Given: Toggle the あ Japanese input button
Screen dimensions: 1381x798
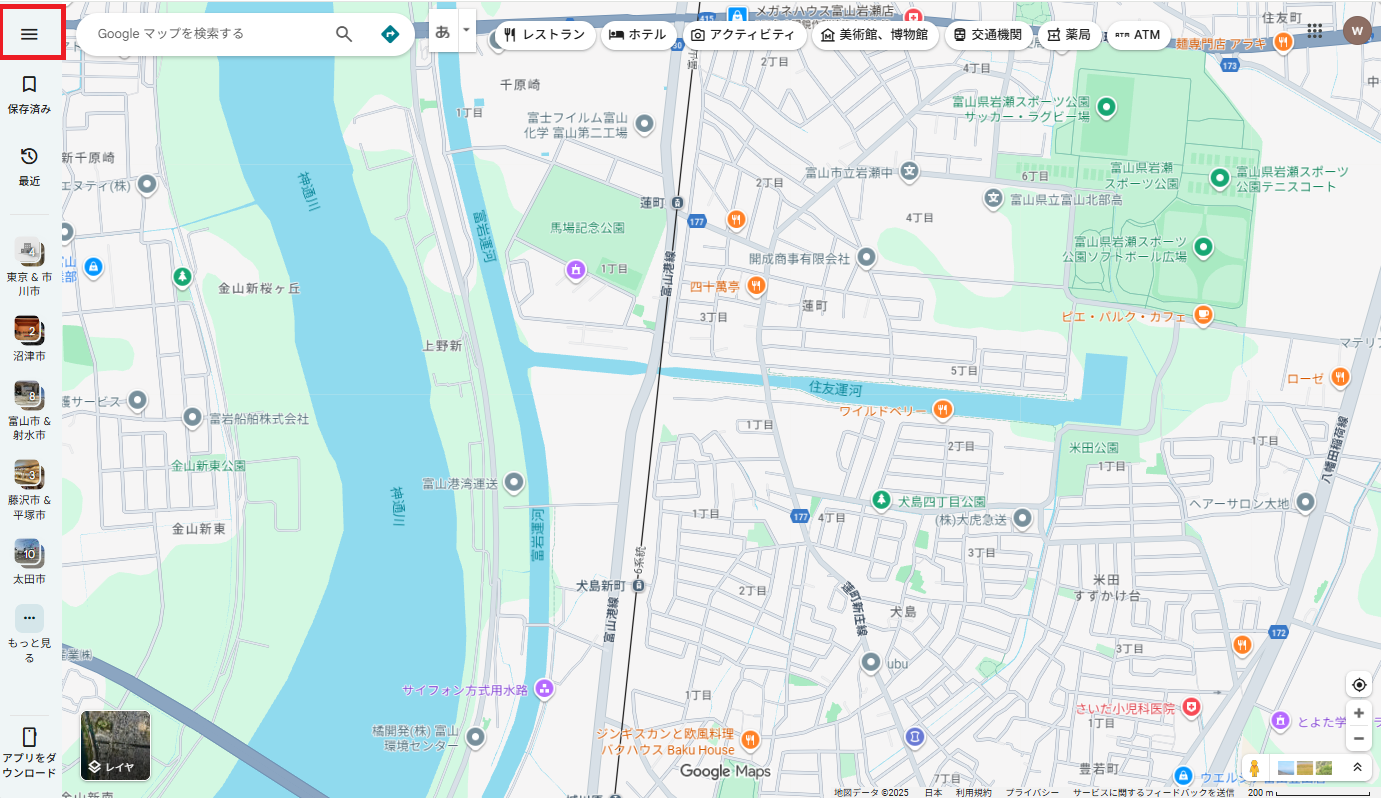Looking at the screenshot, I should coord(441,31).
